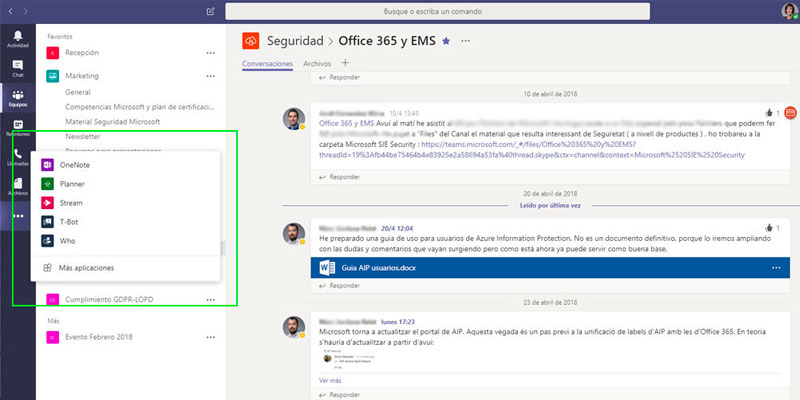Open the Marketing team
800x400 pixels.
pyautogui.click(x=82, y=76)
